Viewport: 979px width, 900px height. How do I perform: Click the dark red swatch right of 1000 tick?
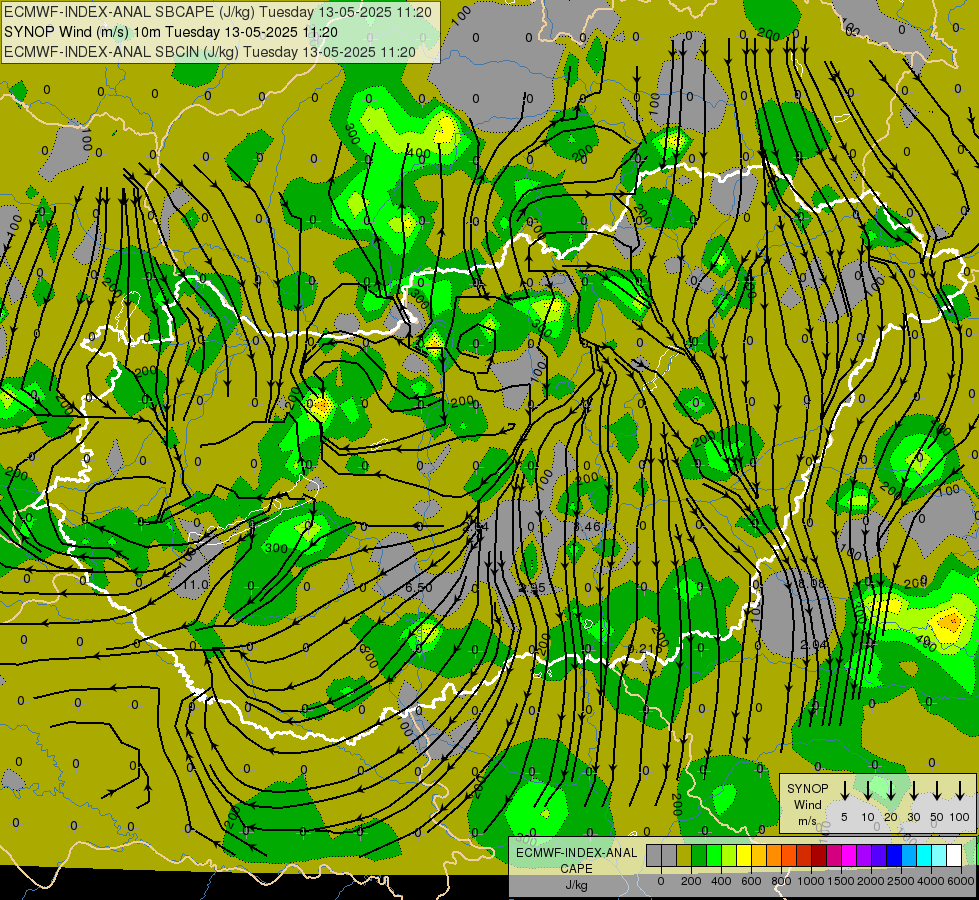coord(819,855)
